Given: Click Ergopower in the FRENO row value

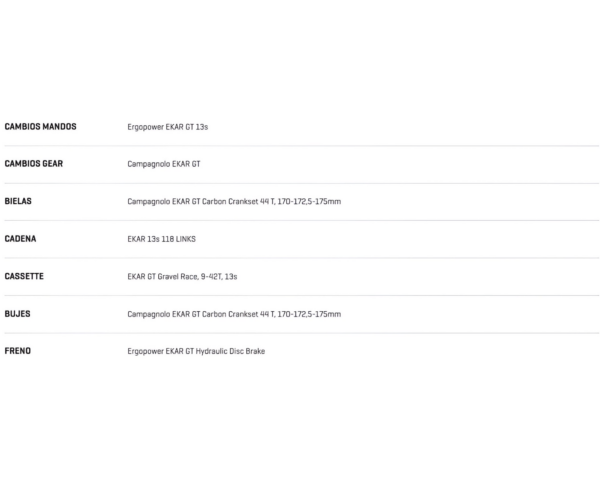Looking at the screenshot, I should pyautogui.click(x=146, y=351).
